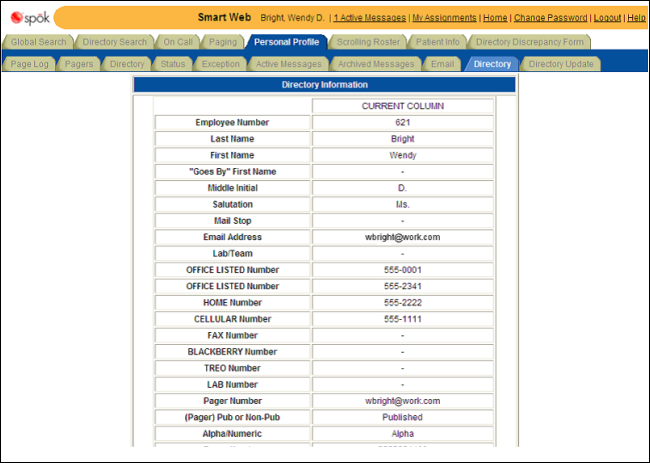Screen dimensions: 650x463
Task: Click the Lab/Team label
Action: coord(232,253)
